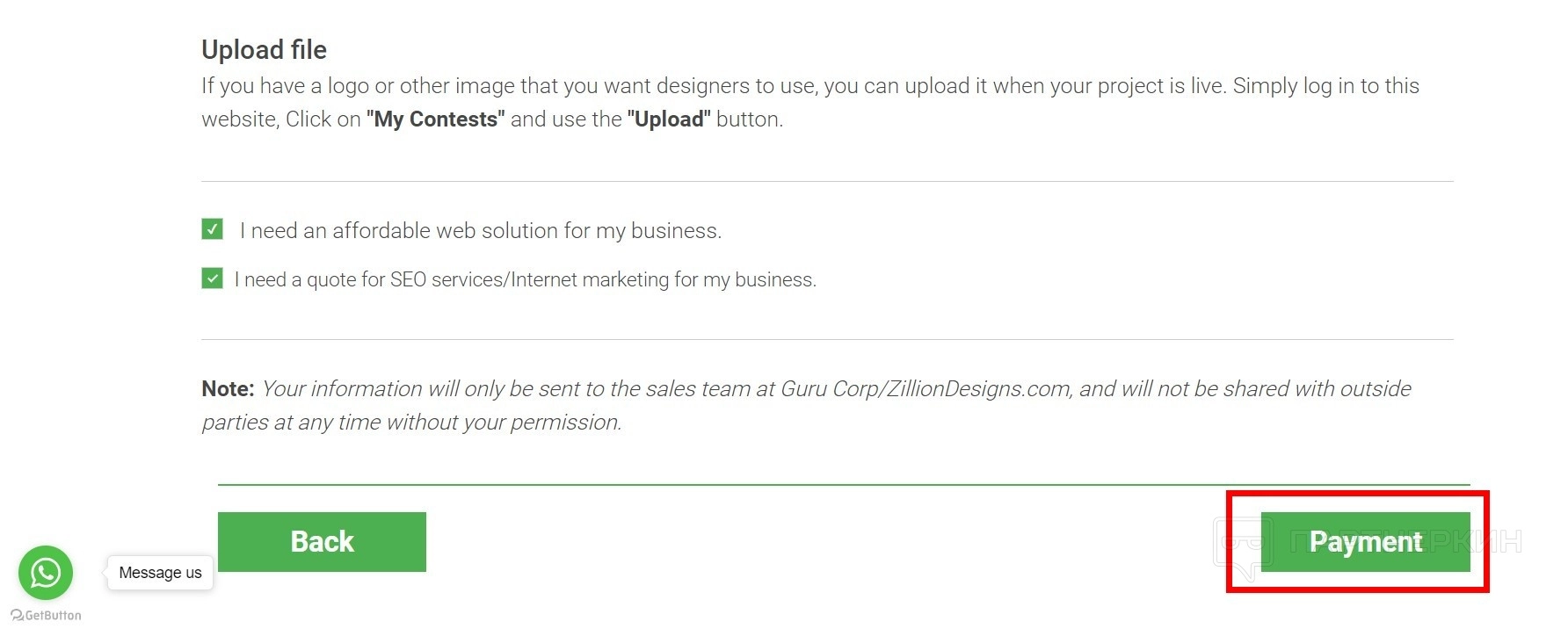Click the small GetButton logo icon
This screenshot has height=629, width=1568.
[17, 615]
